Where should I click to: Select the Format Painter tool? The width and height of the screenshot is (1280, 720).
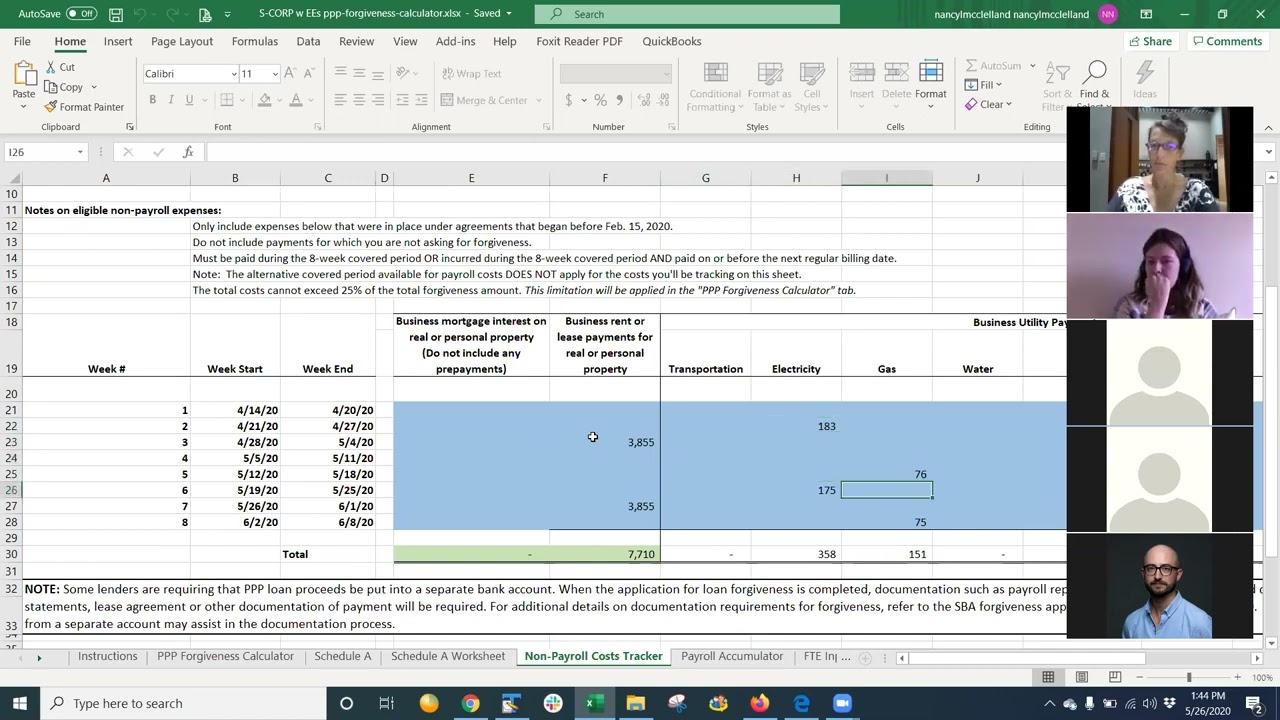pyautogui.click(x=84, y=107)
